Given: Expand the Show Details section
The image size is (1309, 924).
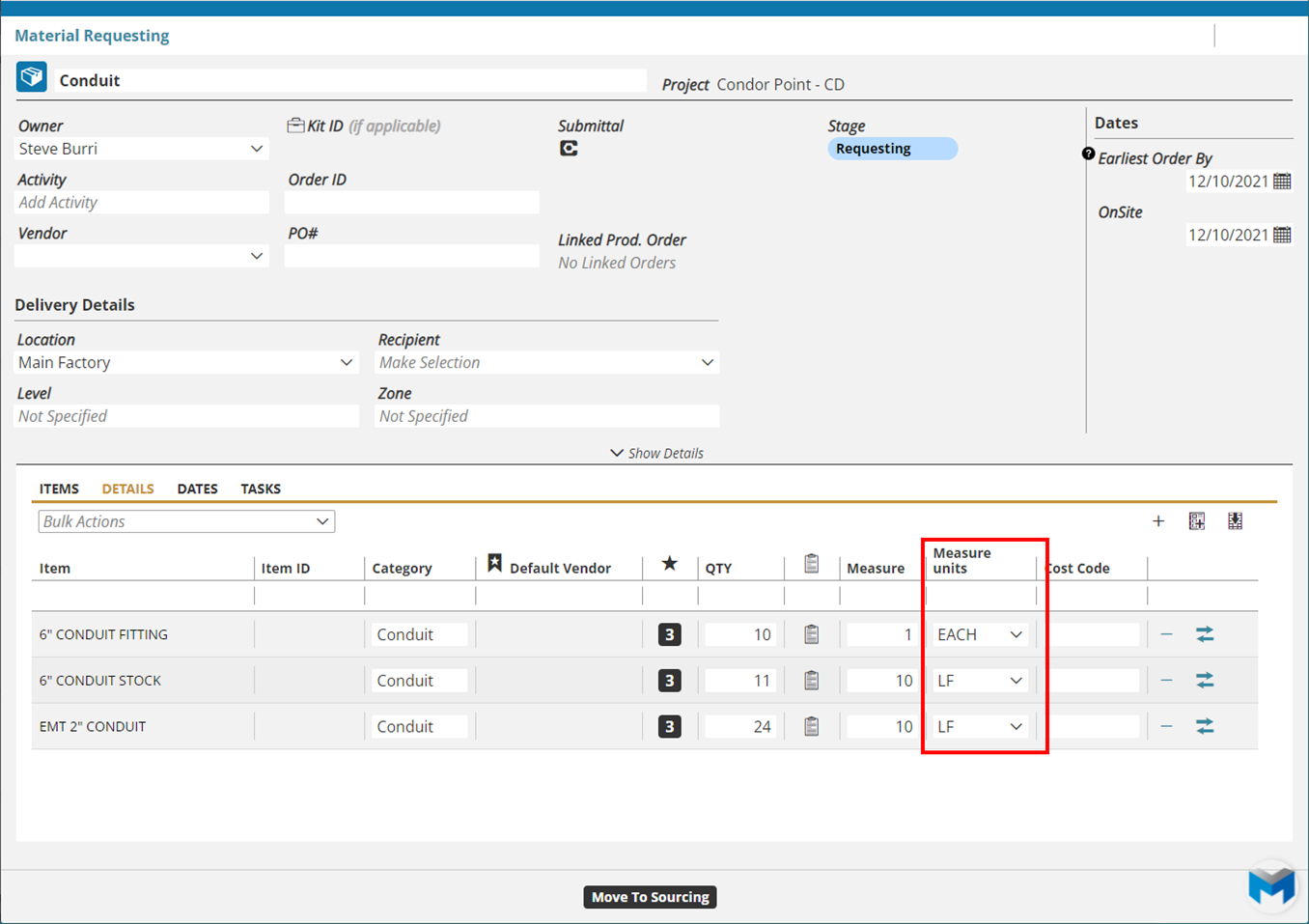Looking at the screenshot, I should [656, 453].
